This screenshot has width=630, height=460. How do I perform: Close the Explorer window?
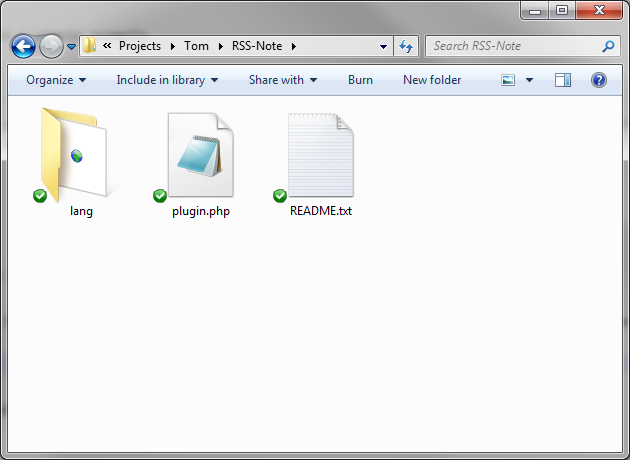[x=599, y=10]
